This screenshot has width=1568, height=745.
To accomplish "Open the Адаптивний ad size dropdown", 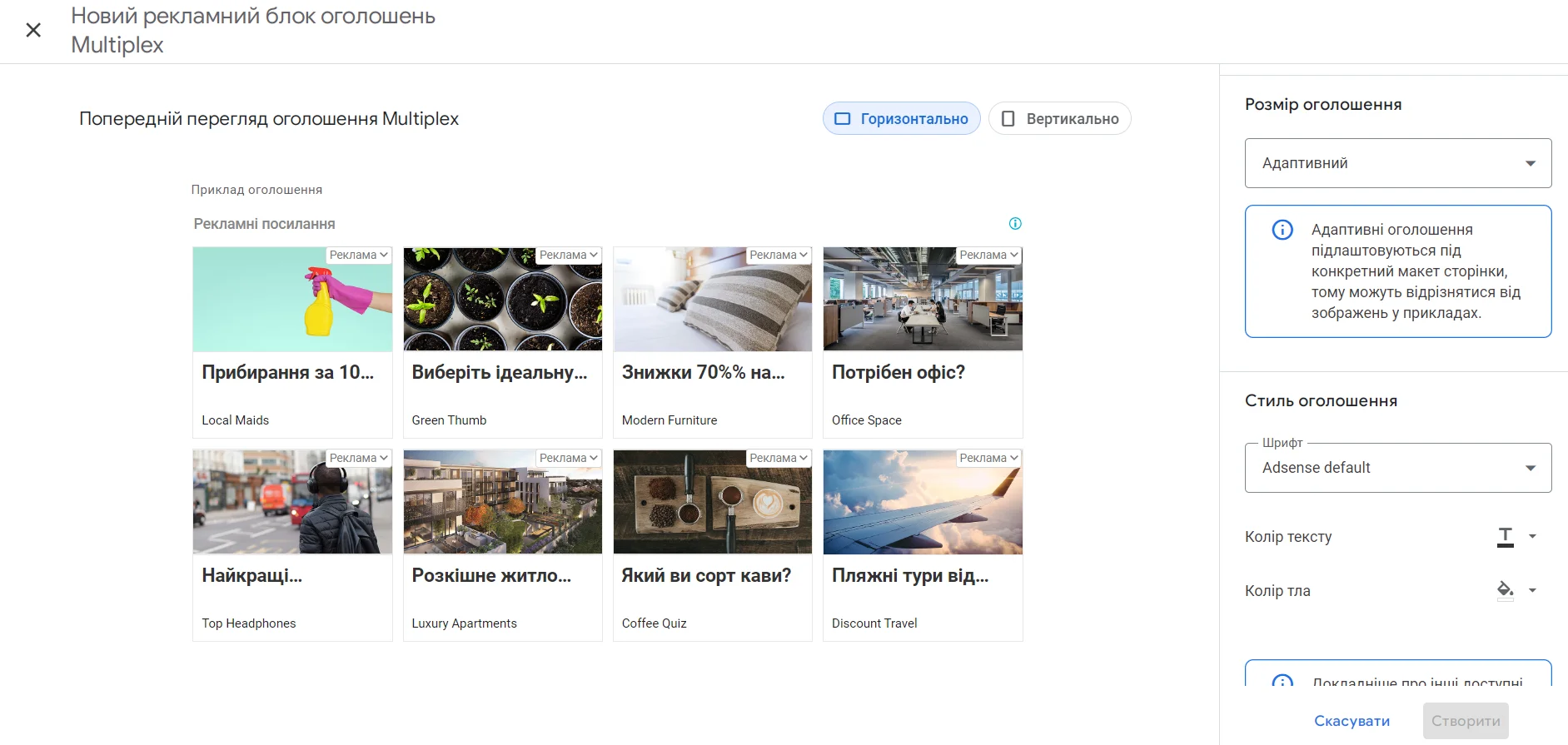I will tap(1398, 163).
